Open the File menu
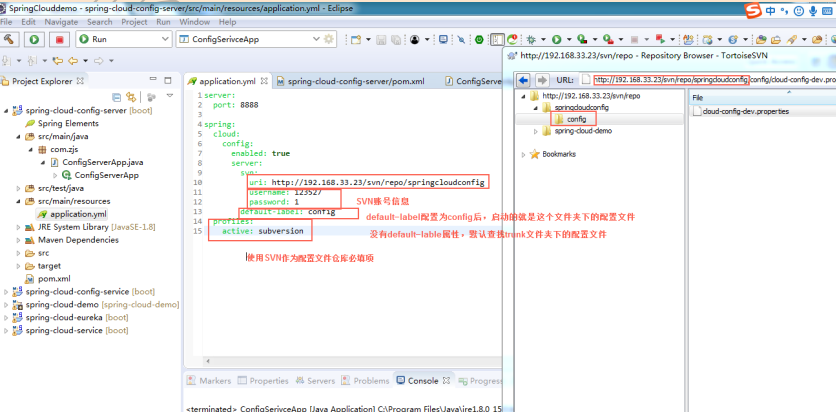Image resolution: width=836 pixels, height=412 pixels. (x=7, y=22)
